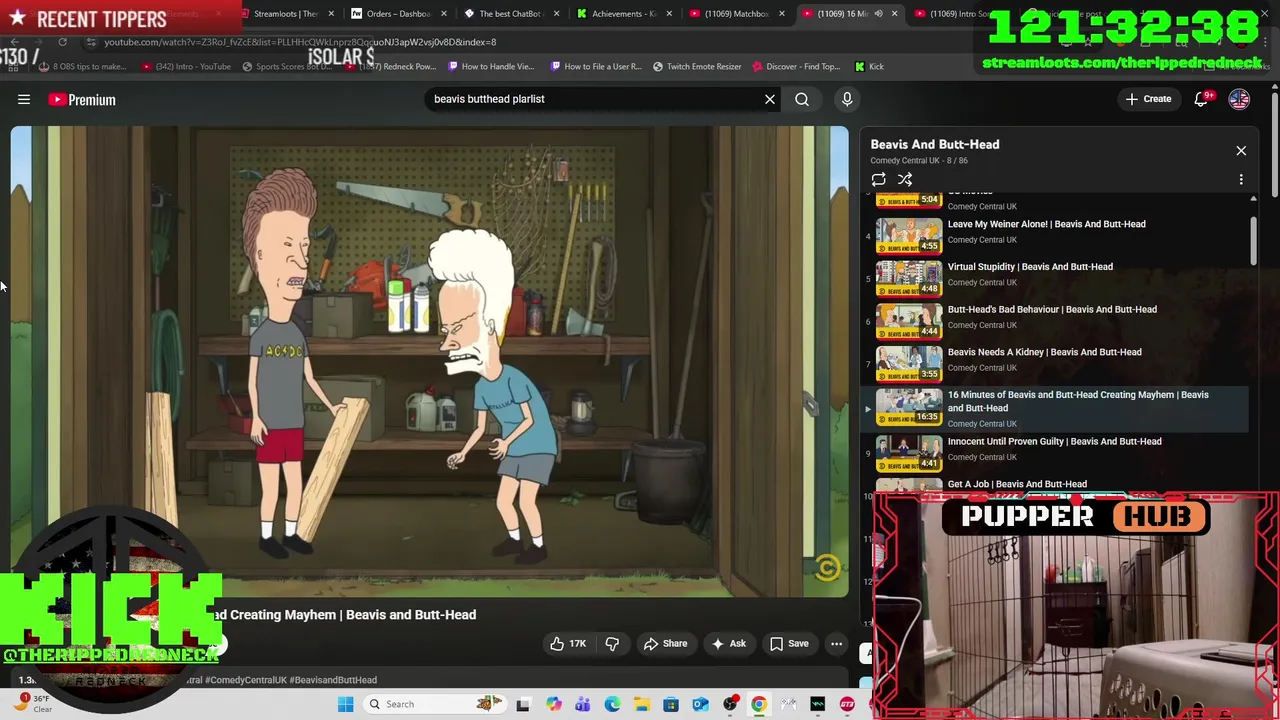Go to YouTube Premium home logo
The width and height of the screenshot is (1280, 720).
point(82,99)
